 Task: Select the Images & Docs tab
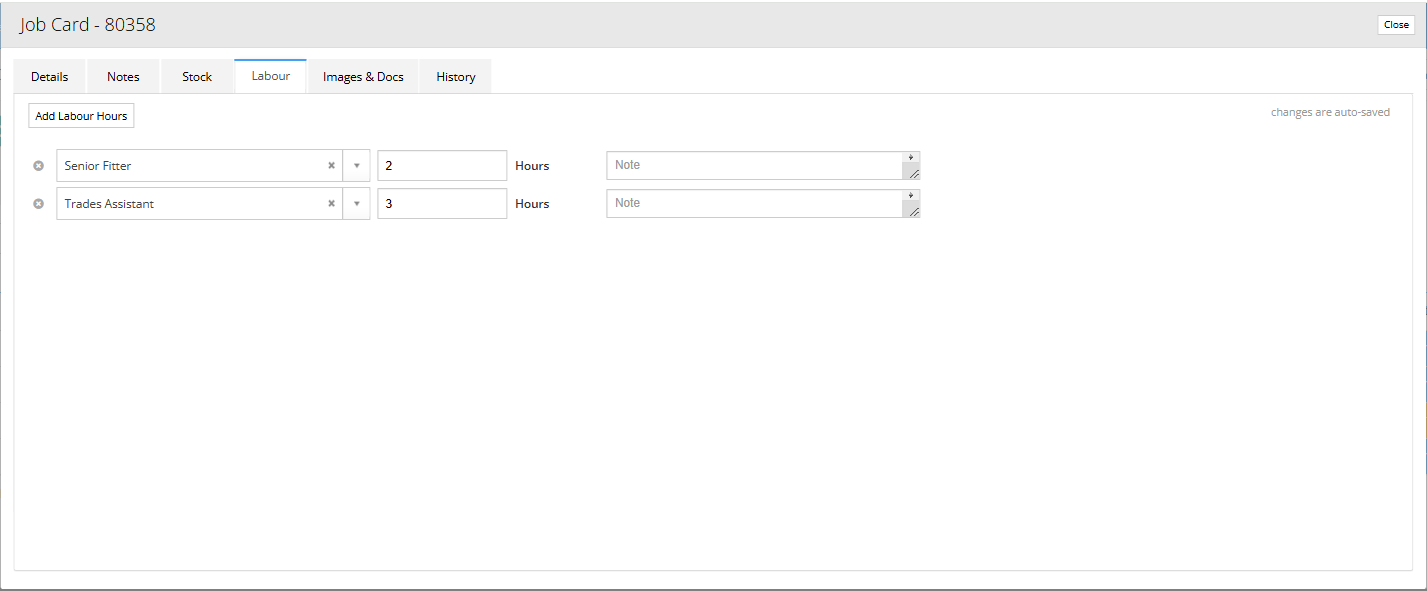coord(363,77)
